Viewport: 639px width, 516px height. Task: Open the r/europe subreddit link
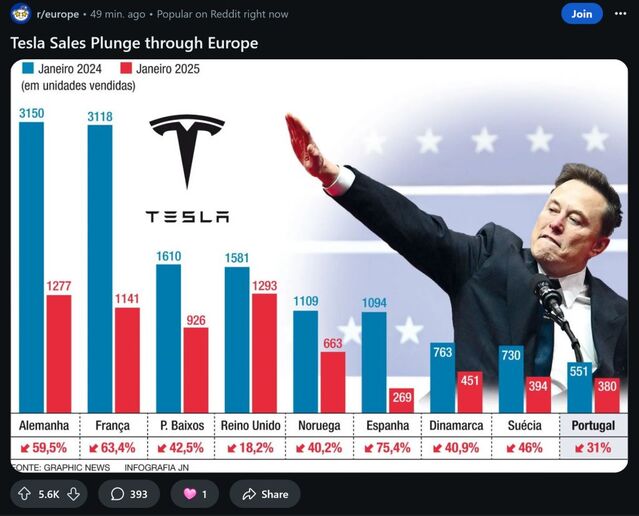(x=59, y=14)
